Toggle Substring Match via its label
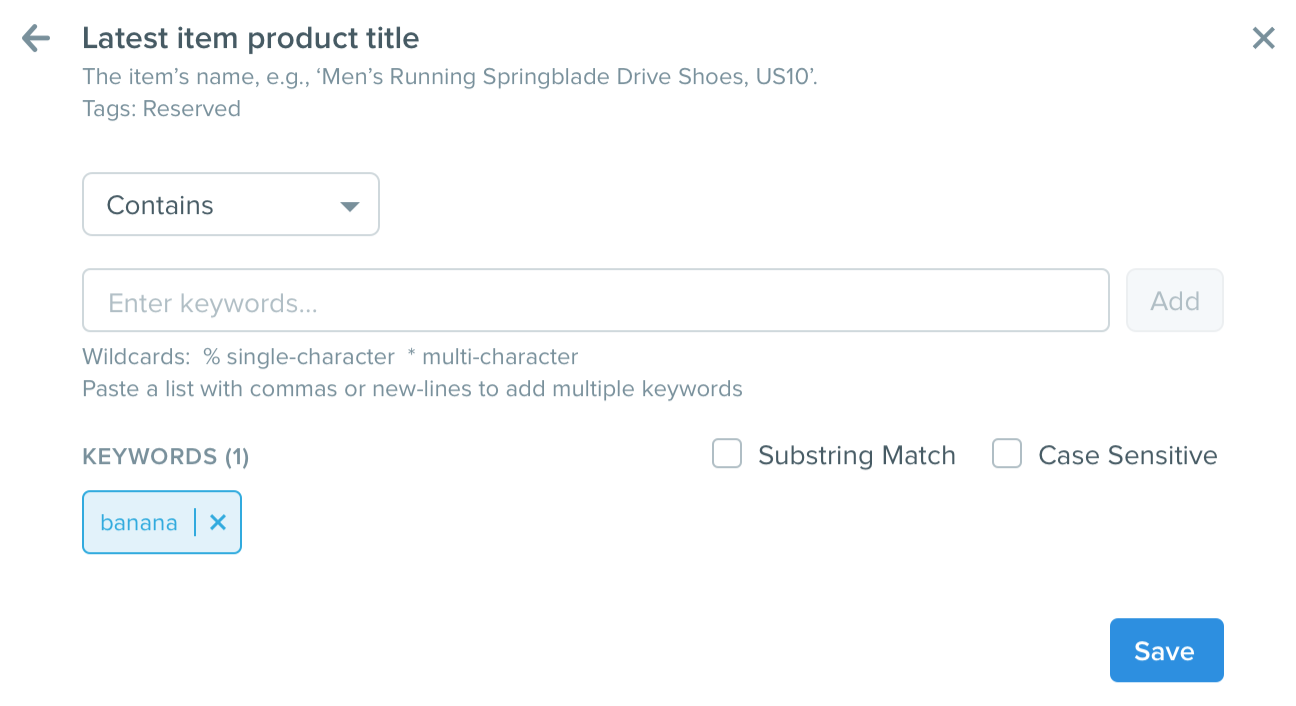The image size is (1296, 706). point(857,456)
